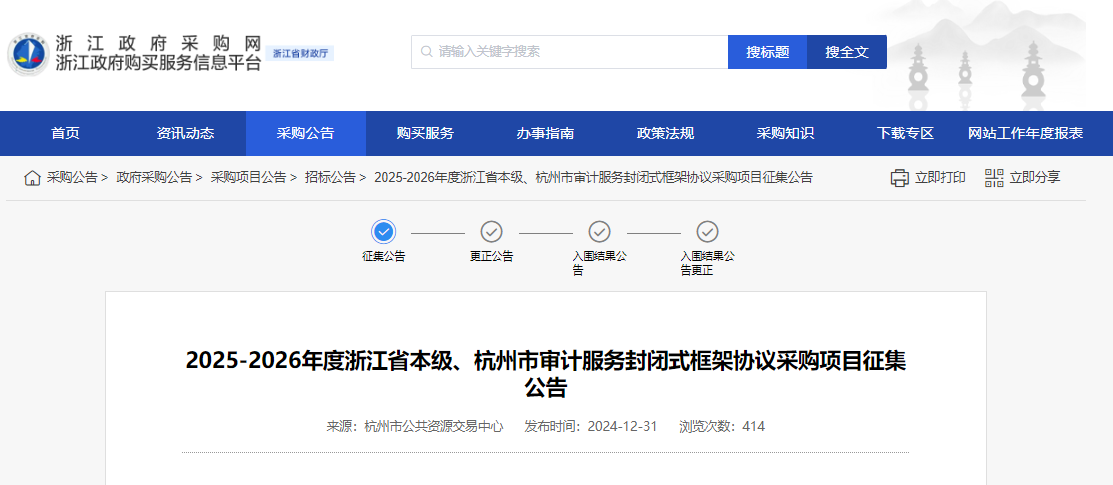This screenshot has height=485, width=1113.
Task: Click the 政府采购公告 breadcrumb link
Action: [154, 178]
